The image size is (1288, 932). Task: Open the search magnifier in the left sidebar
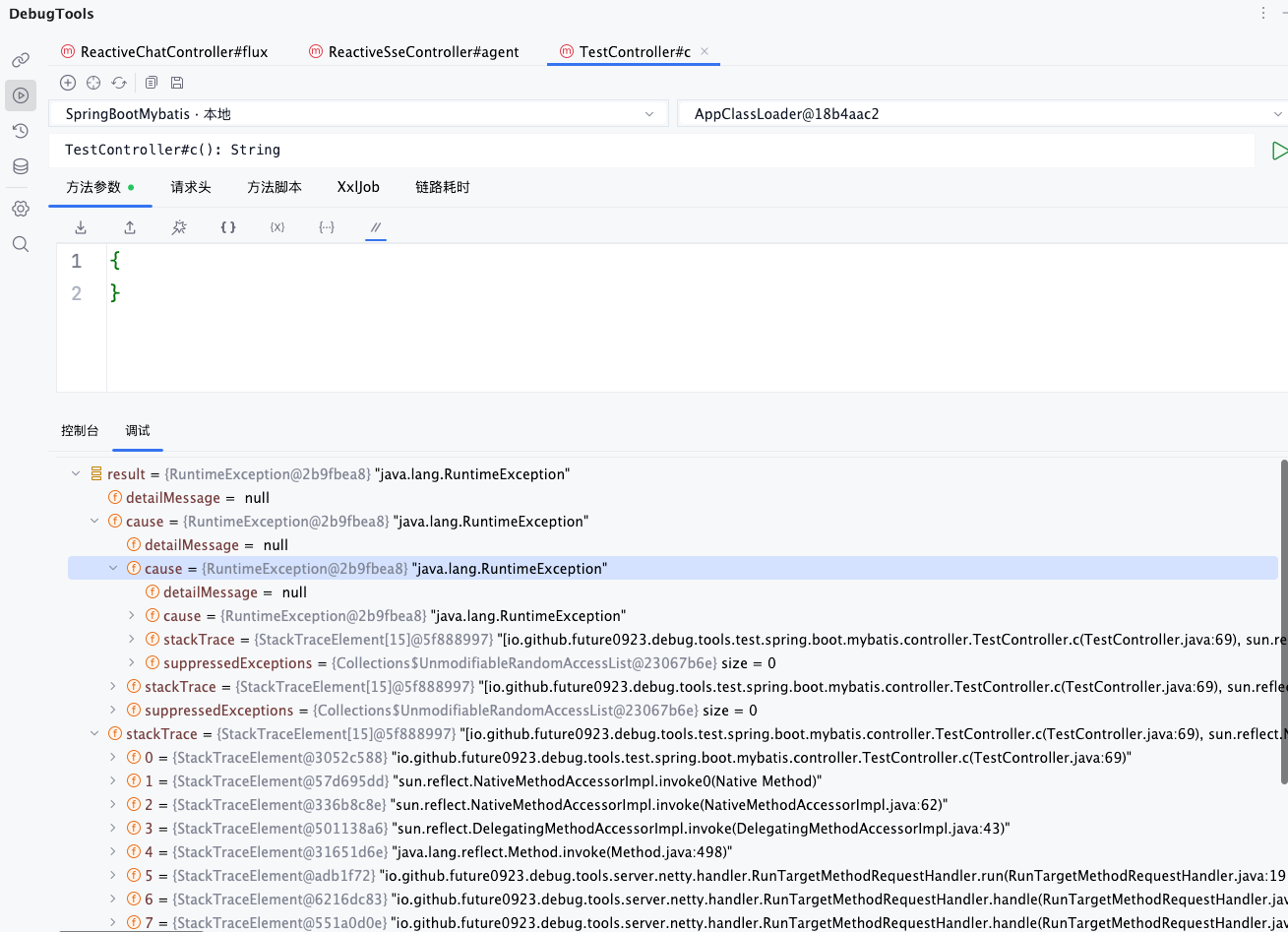(x=20, y=244)
